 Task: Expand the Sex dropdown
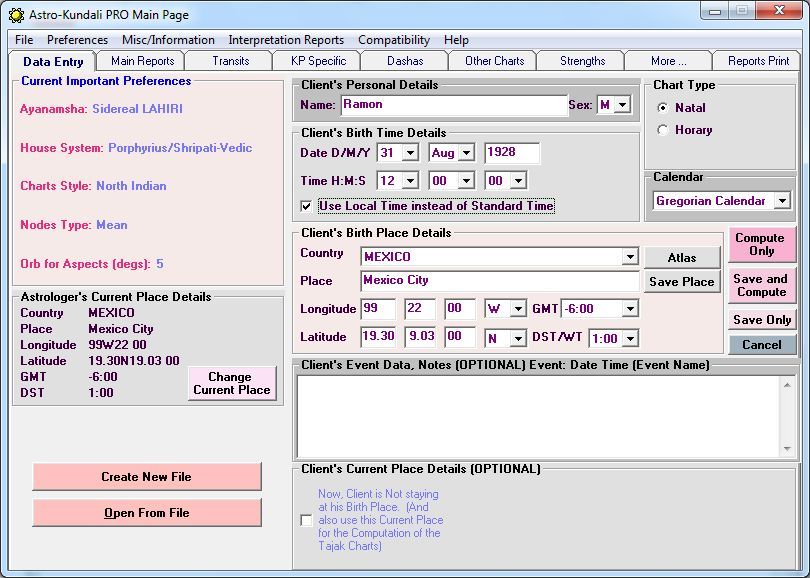click(x=622, y=105)
